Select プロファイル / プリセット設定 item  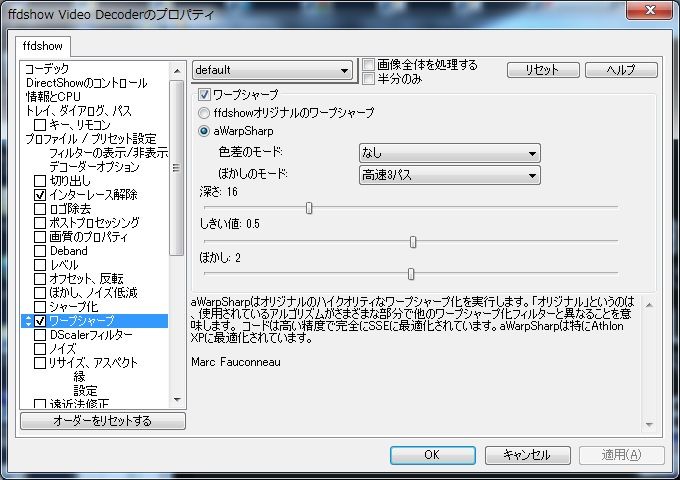click(91, 139)
